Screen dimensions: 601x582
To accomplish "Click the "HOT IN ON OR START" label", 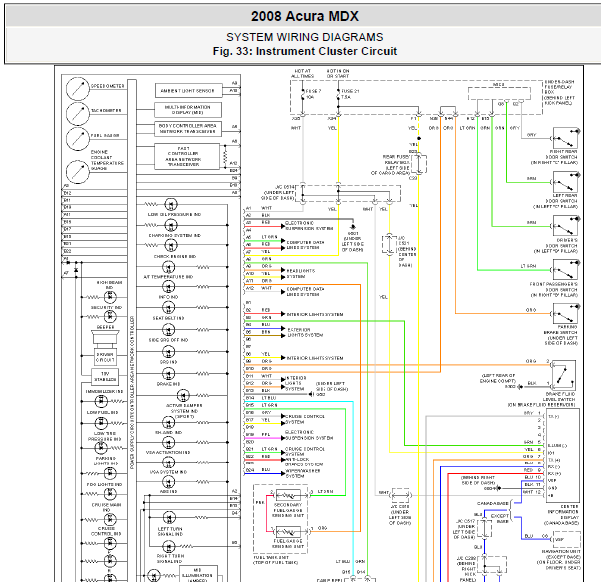I will pyautogui.click(x=338, y=74).
